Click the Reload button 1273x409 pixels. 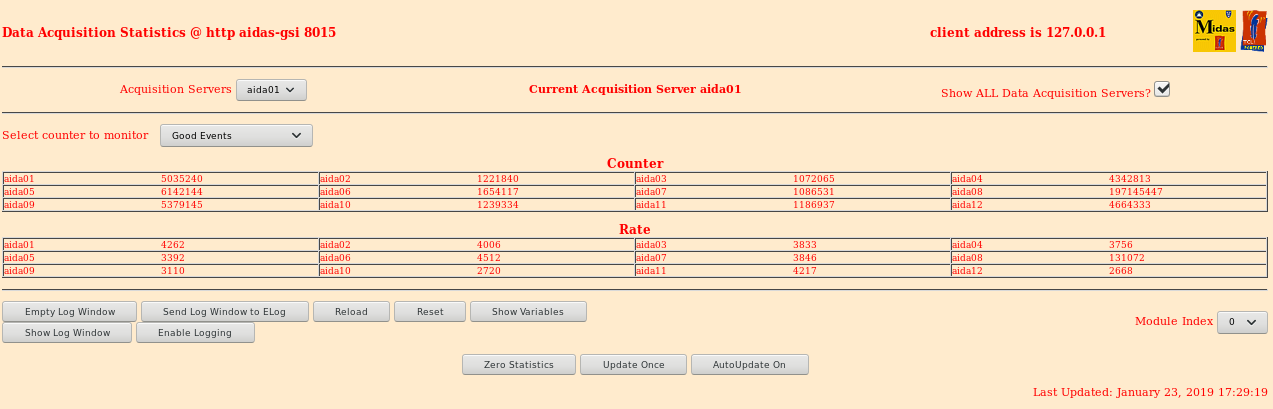tap(351, 312)
